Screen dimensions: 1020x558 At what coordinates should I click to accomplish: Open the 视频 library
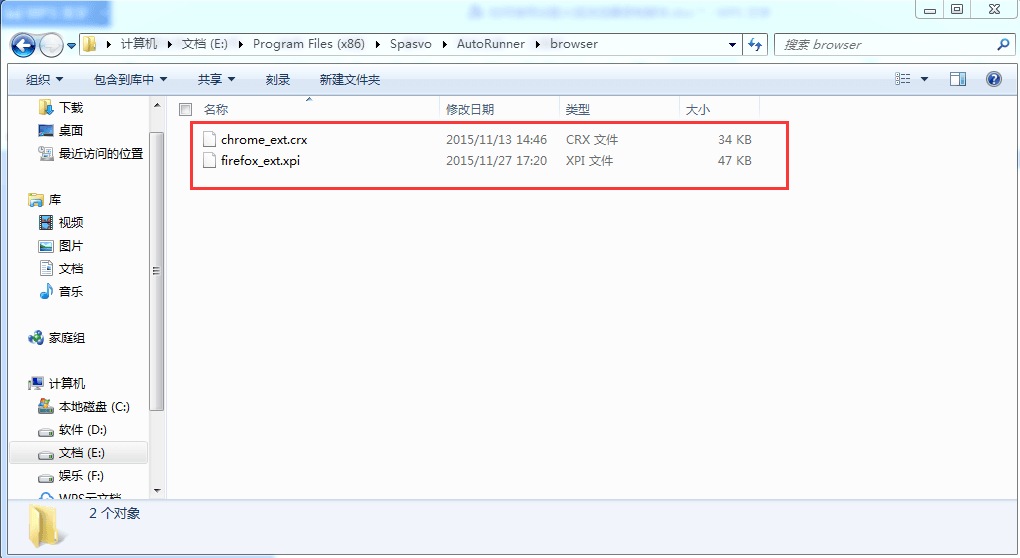pos(71,222)
